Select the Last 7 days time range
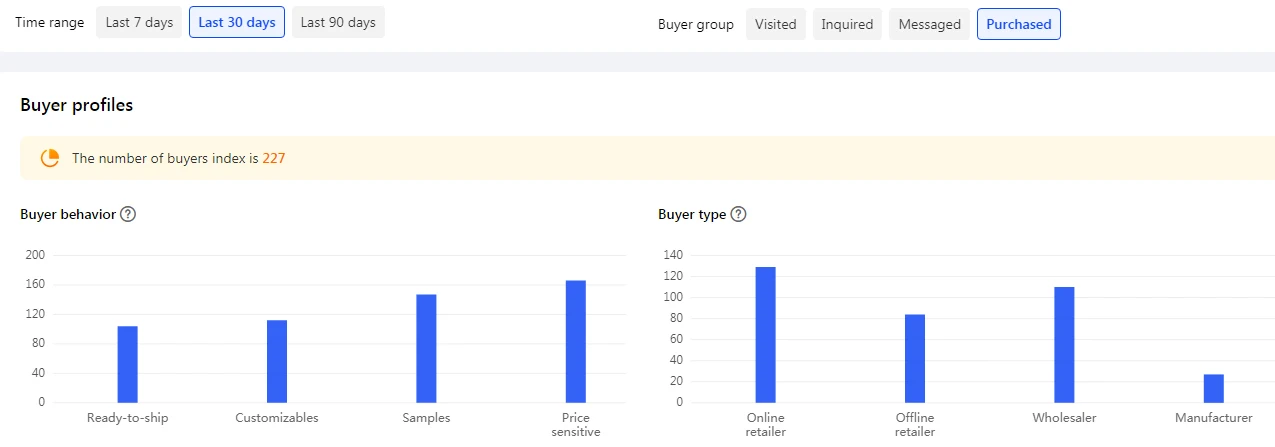1275x447 pixels. point(139,22)
